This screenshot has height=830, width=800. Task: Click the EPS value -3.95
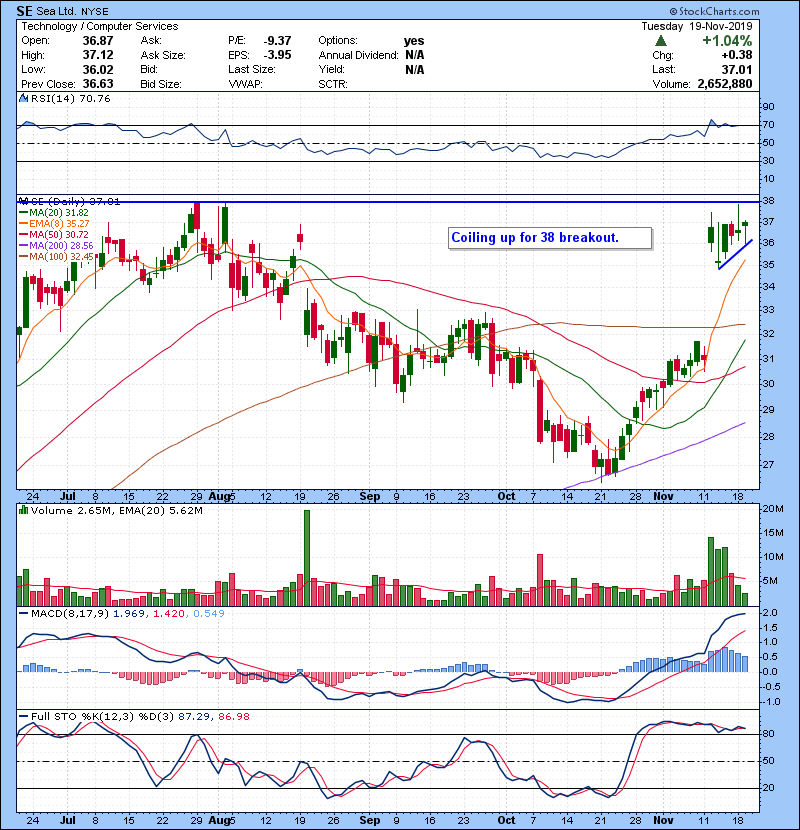point(277,55)
